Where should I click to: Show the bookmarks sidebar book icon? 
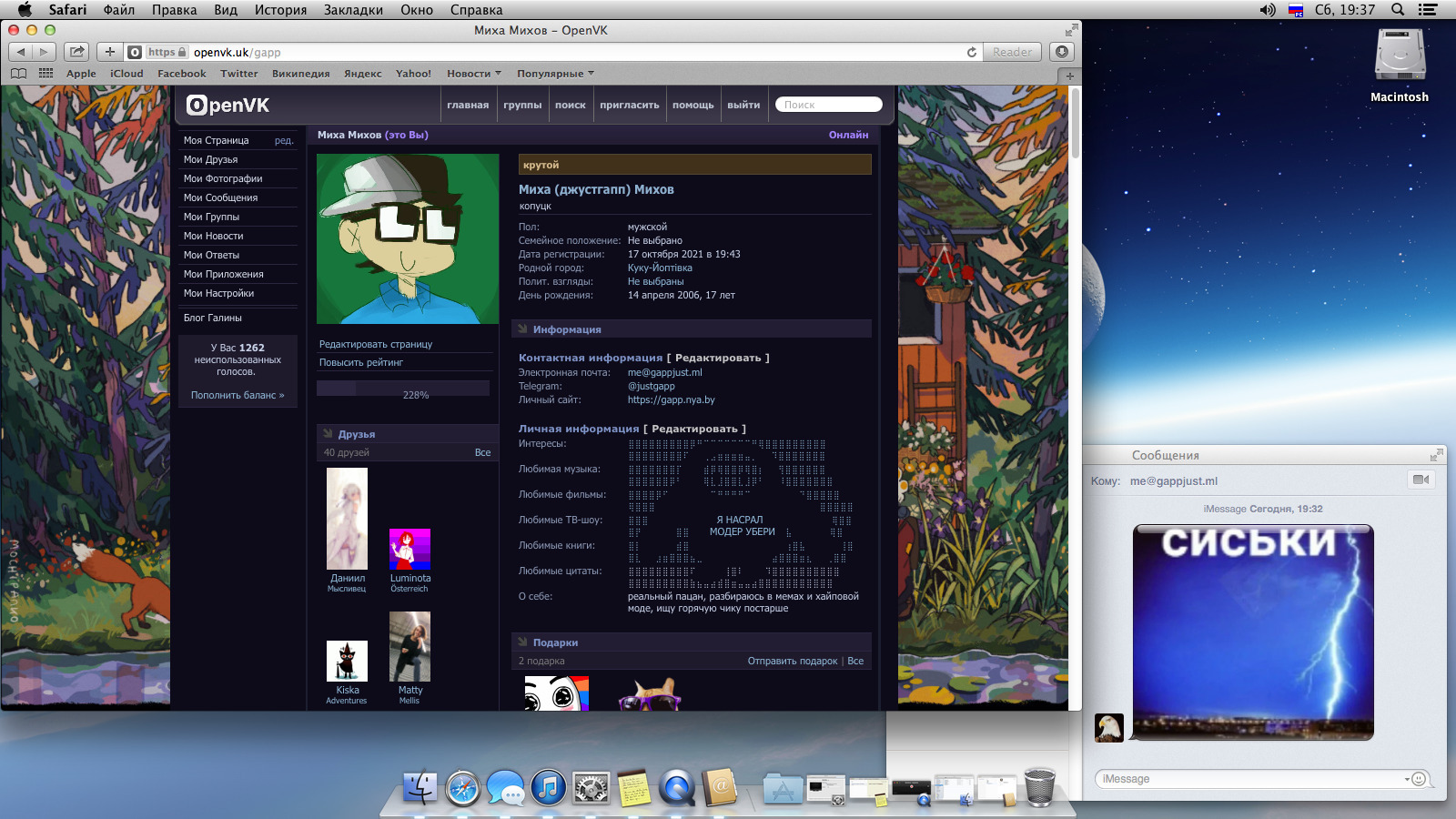tap(18, 74)
